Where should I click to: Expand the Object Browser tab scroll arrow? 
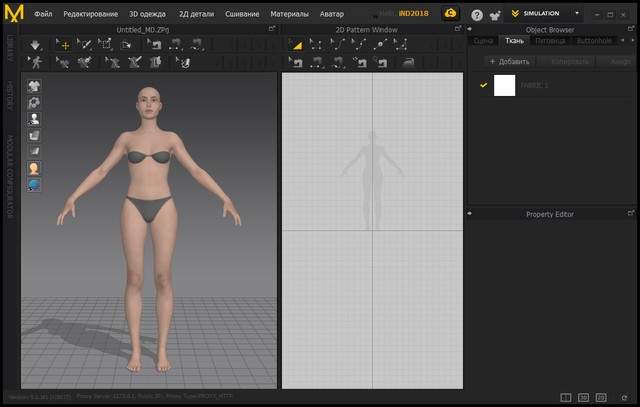632,41
